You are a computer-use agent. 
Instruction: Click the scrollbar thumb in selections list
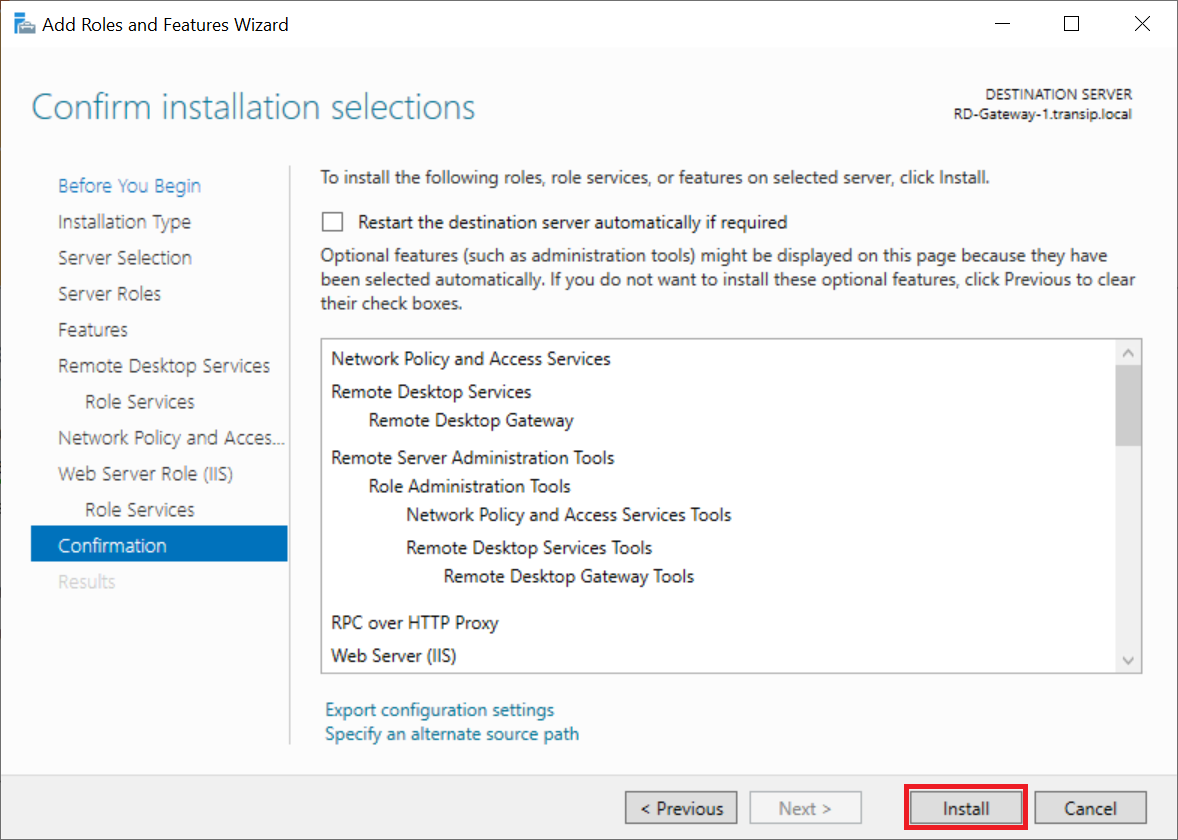(1128, 406)
